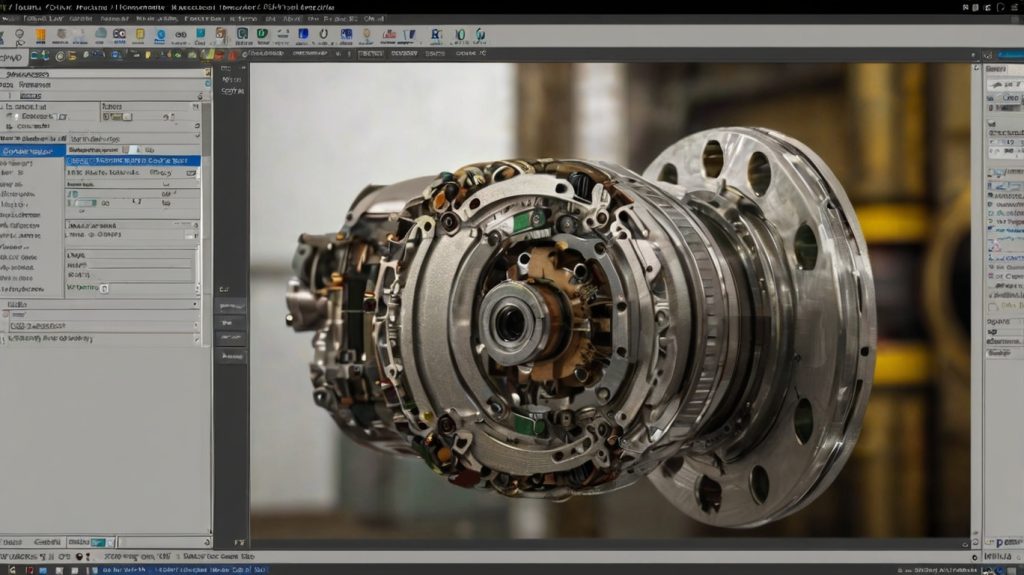Viewport: 1024px width, 575px height.
Task: Click the left panel's vertical scrollbar
Action: pos(207,130)
